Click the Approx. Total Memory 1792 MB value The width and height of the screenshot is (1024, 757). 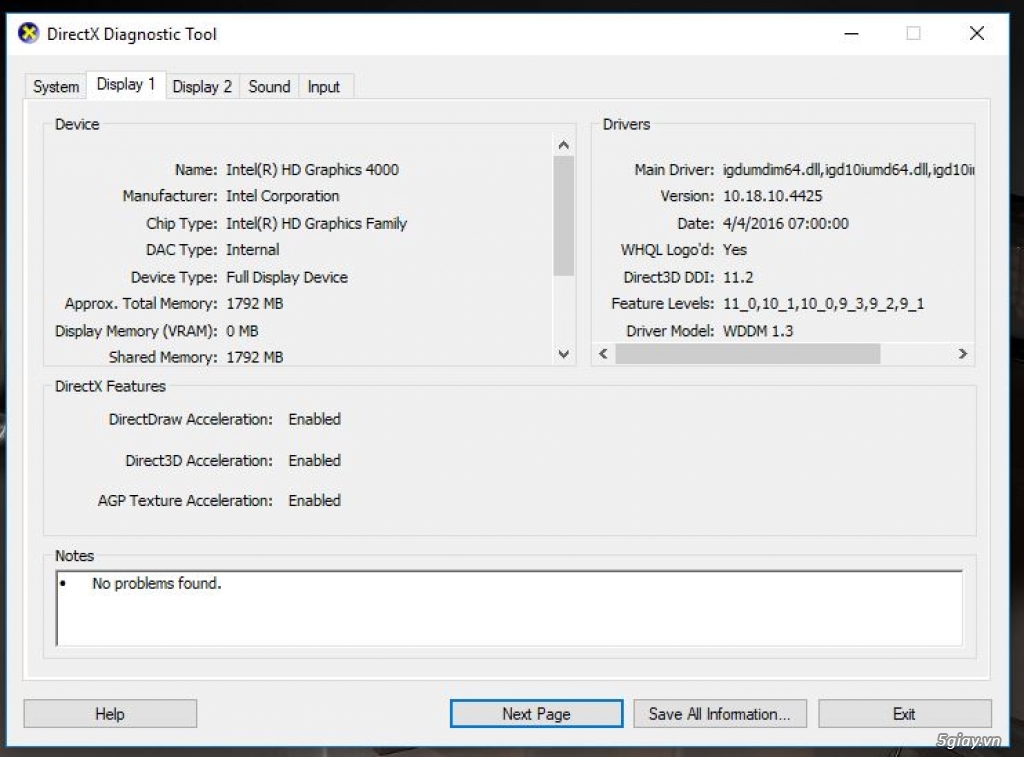tap(255, 304)
